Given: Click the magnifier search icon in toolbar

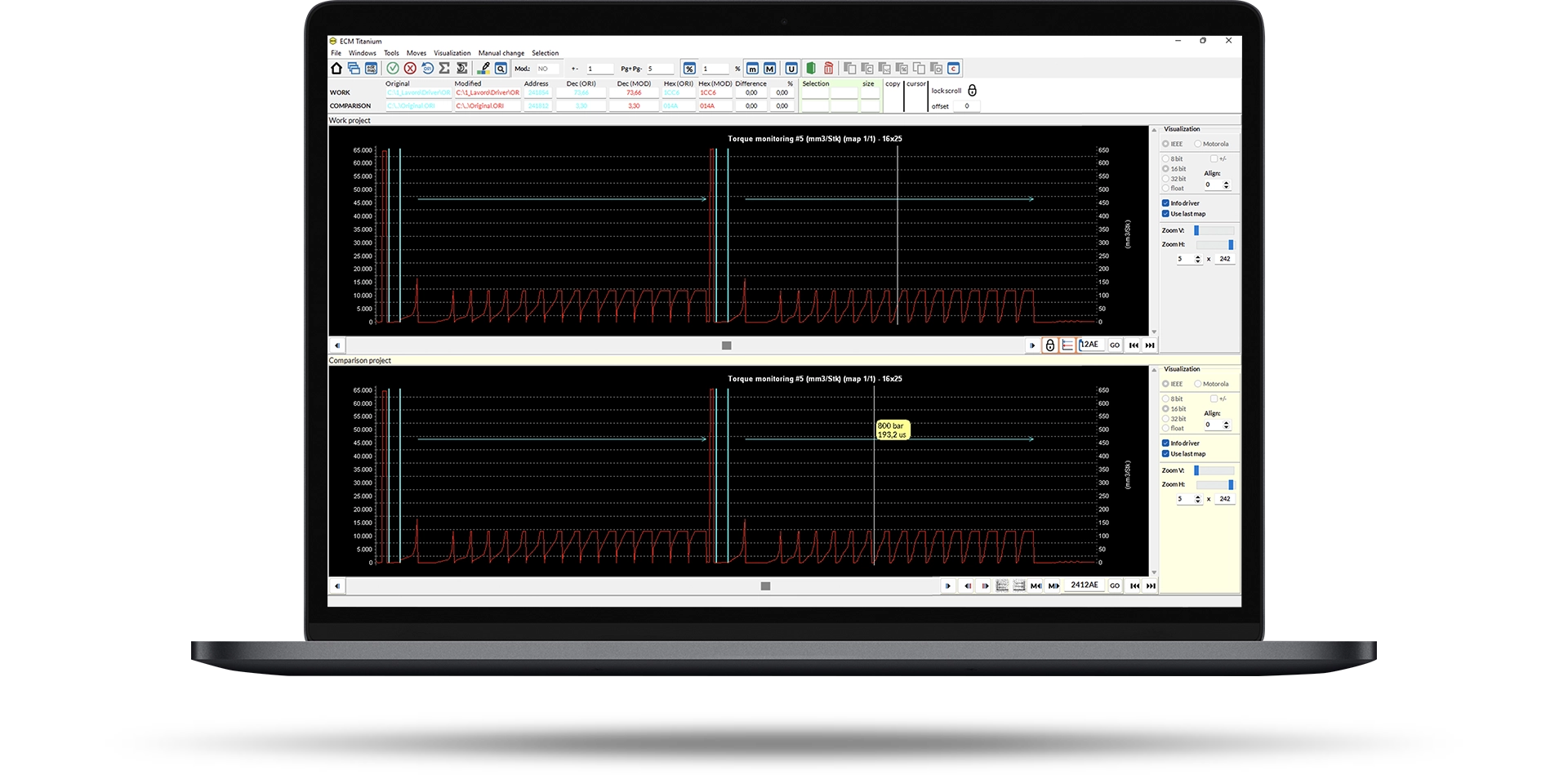Looking at the screenshot, I should [x=501, y=69].
